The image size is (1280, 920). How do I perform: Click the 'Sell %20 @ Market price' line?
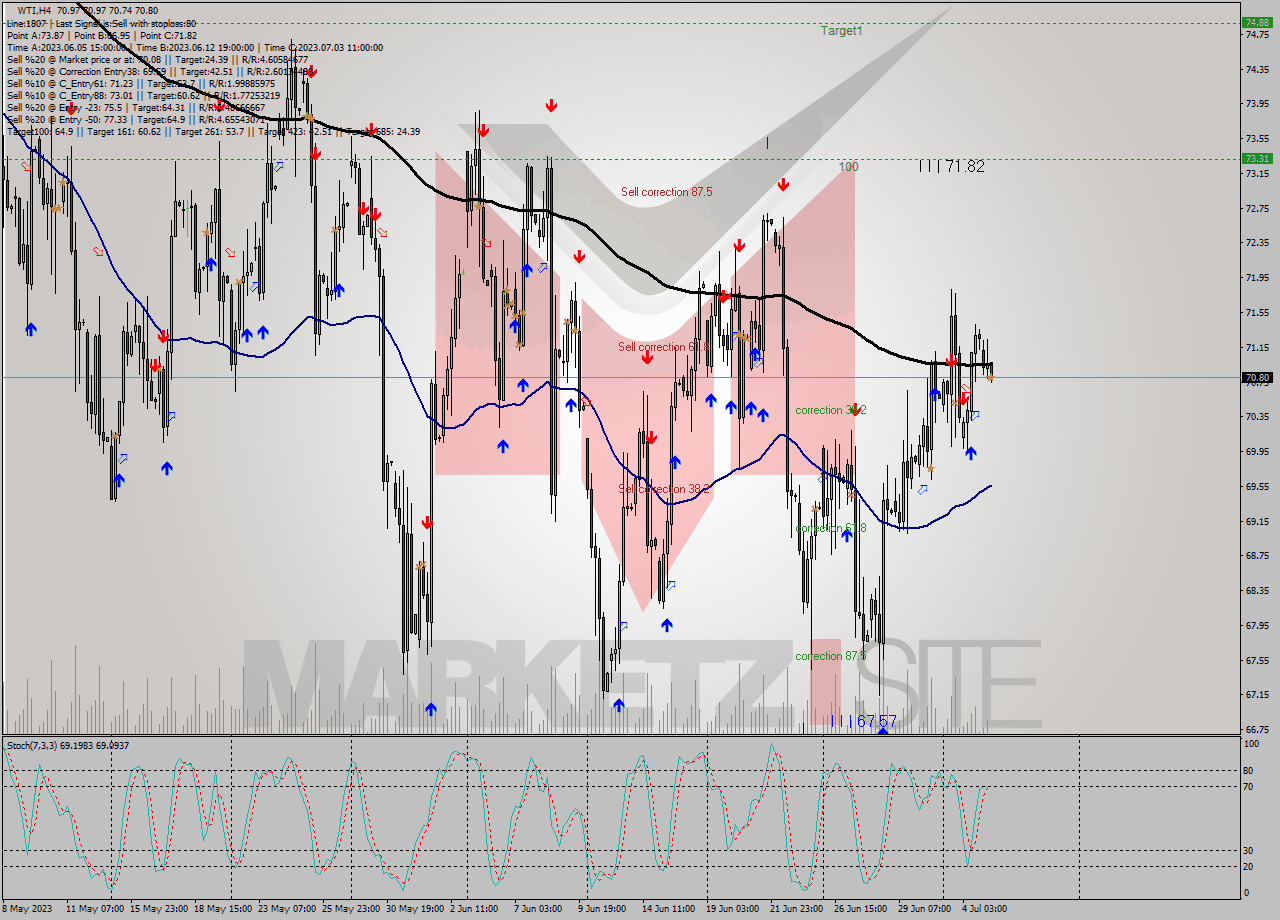[x=157, y=59]
